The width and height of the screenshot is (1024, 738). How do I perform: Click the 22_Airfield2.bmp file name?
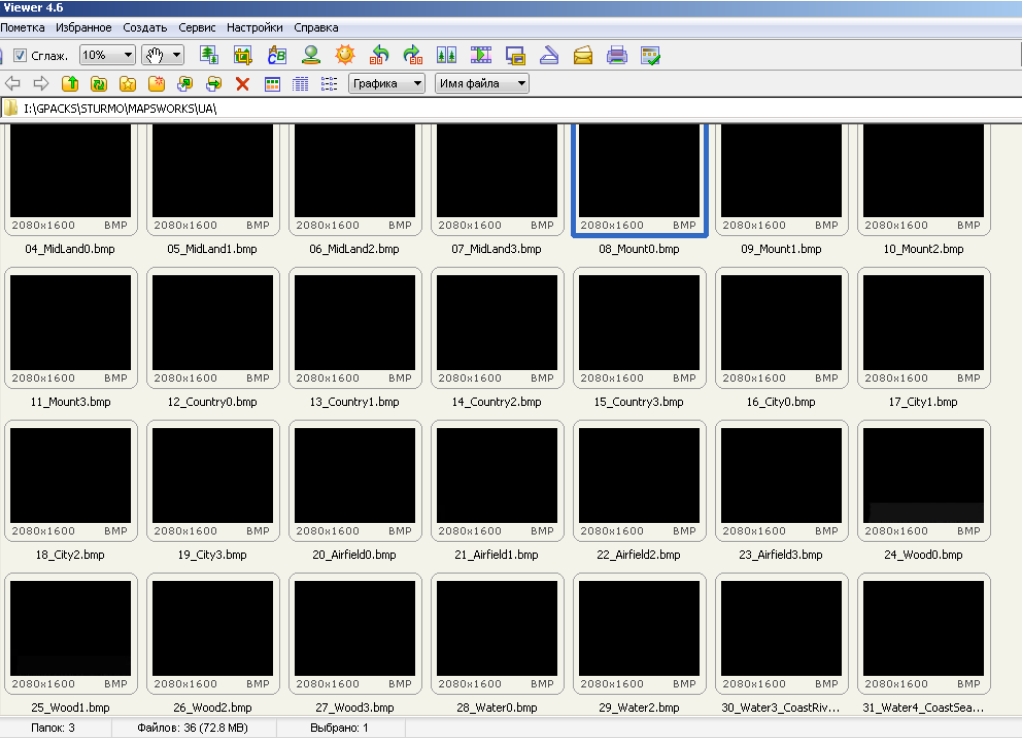click(639, 554)
